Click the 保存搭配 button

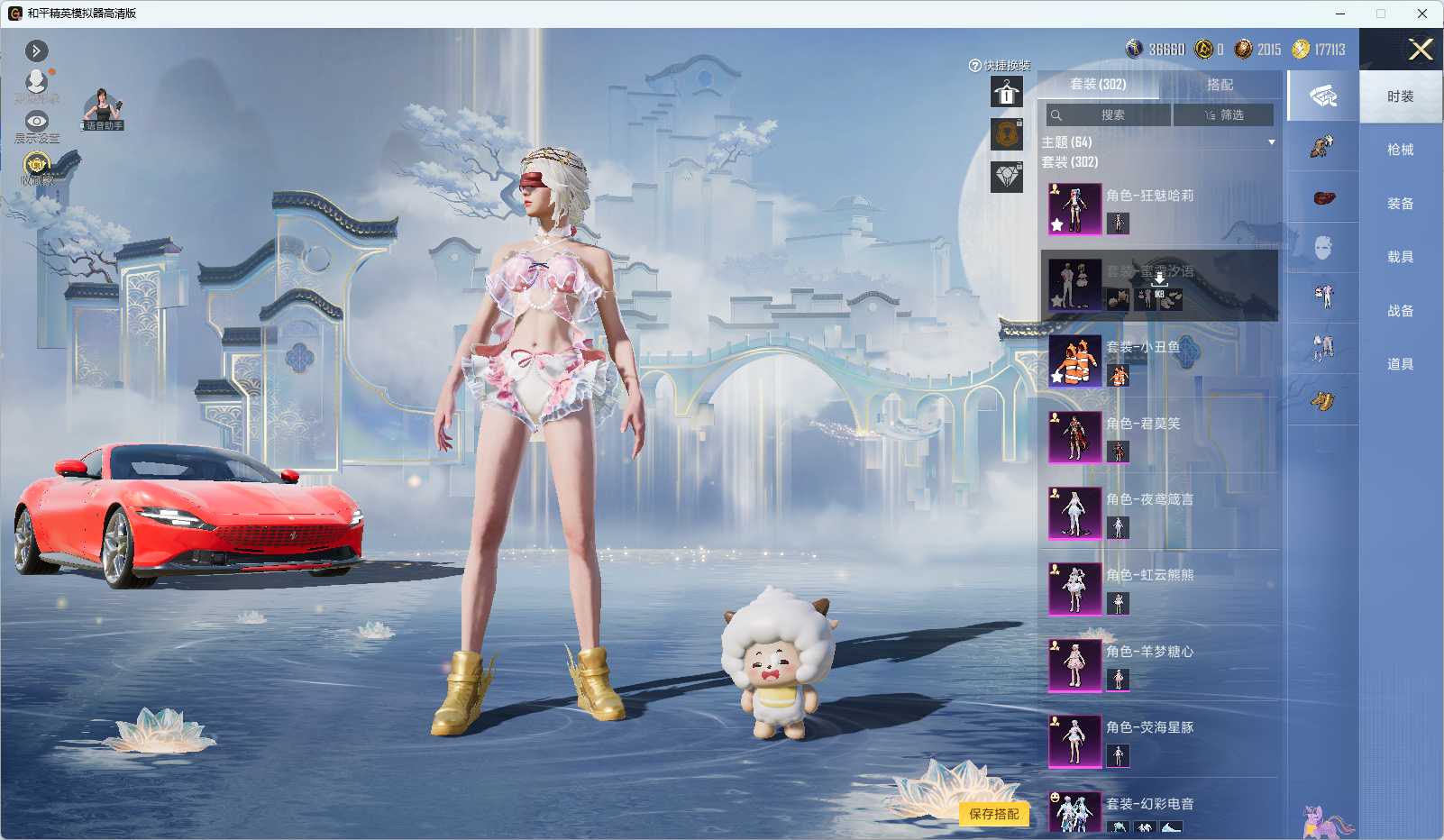pos(993,814)
